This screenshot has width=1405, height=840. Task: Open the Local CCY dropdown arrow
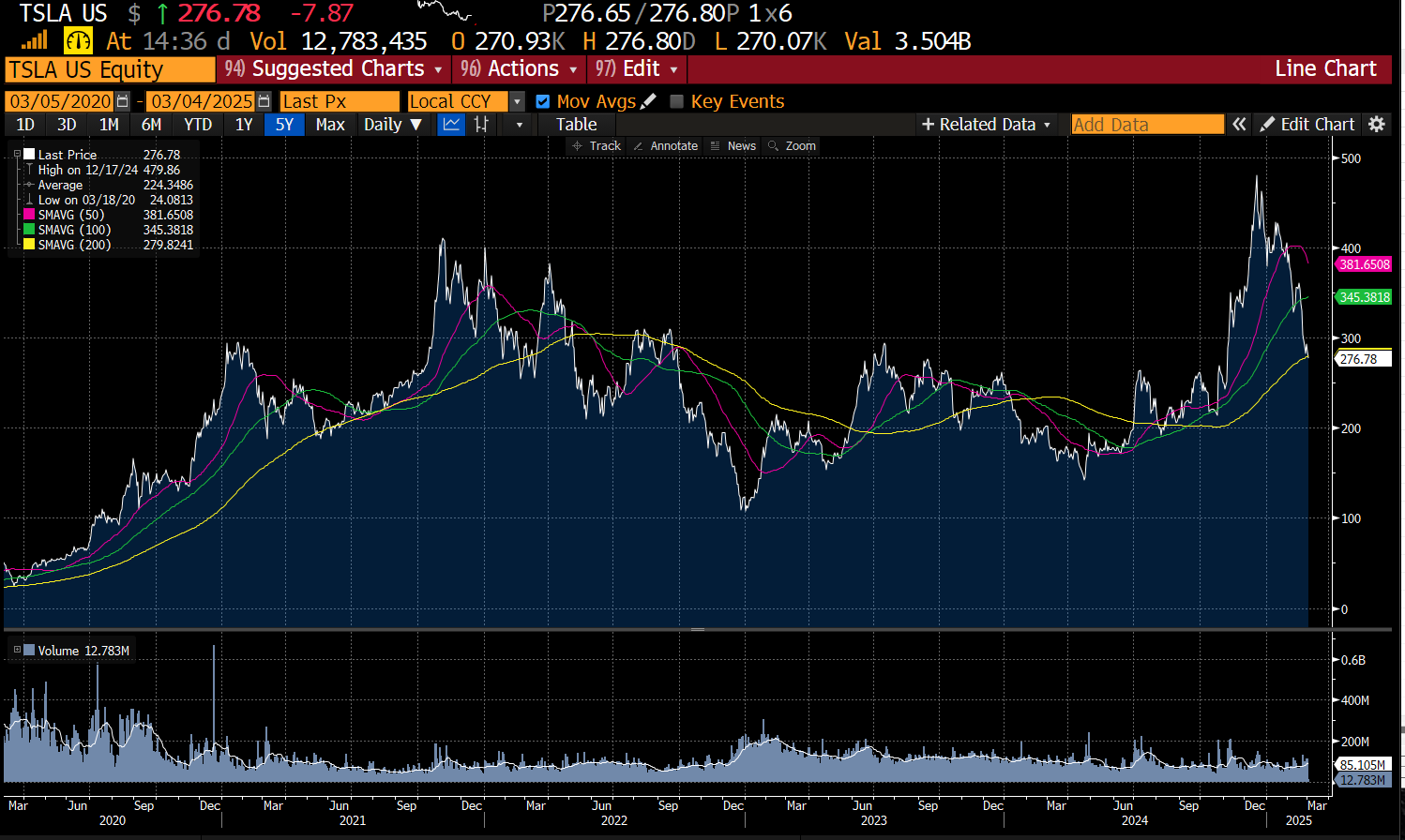pos(517,101)
